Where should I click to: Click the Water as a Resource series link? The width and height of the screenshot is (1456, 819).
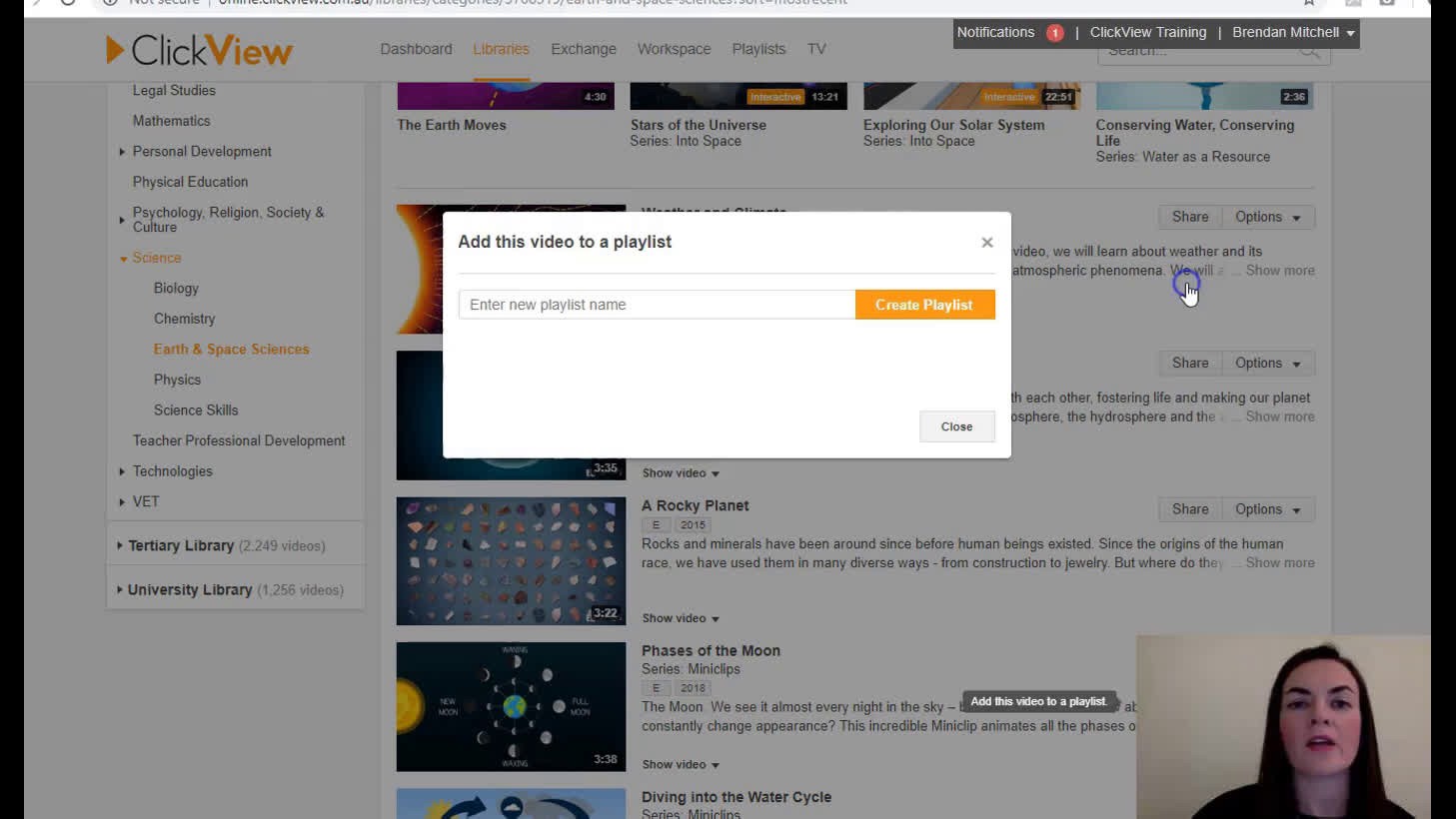click(x=1205, y=157)
